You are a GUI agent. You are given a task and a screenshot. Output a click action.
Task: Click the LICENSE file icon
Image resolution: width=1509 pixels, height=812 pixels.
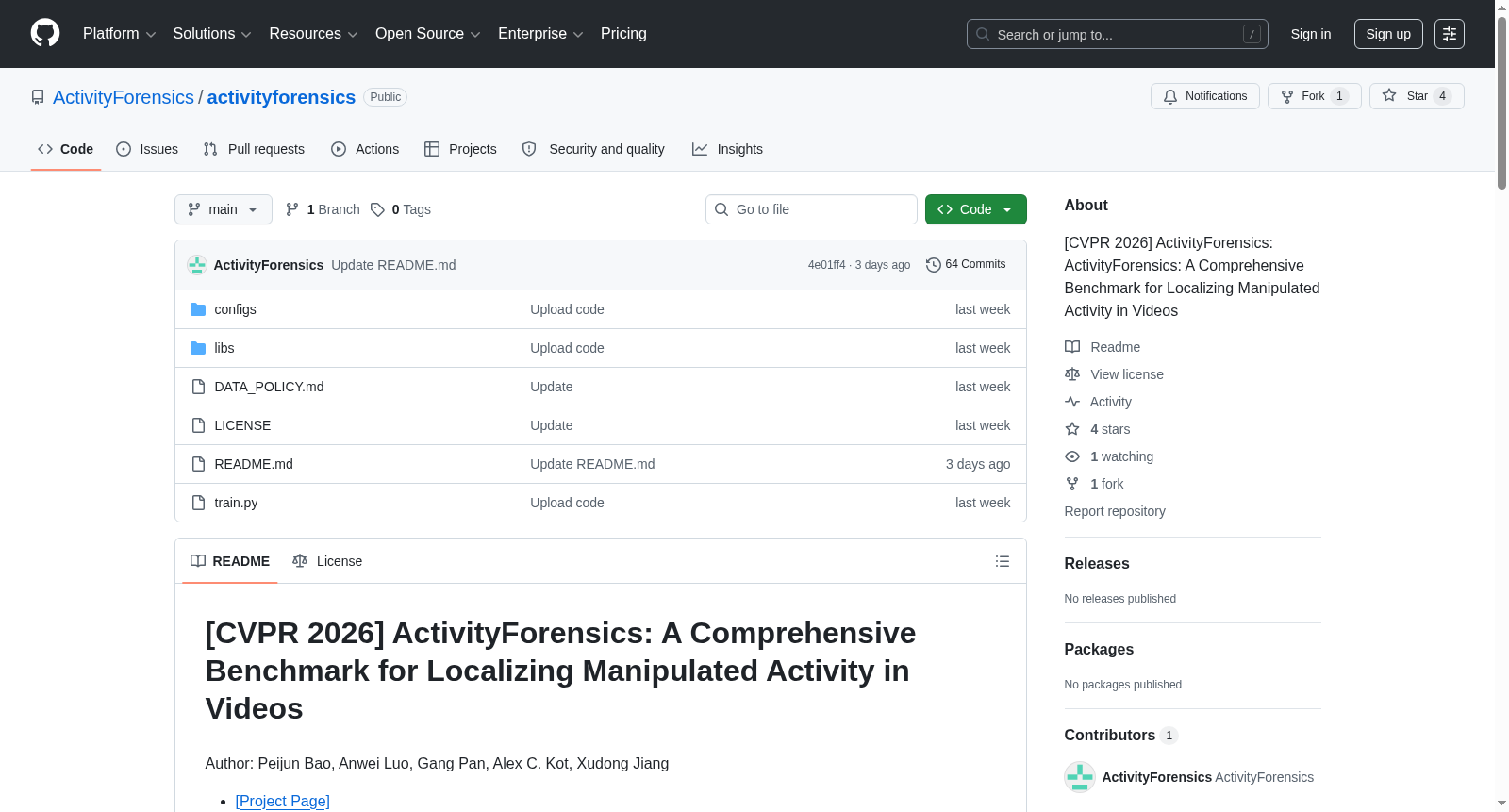click(198, 425)
